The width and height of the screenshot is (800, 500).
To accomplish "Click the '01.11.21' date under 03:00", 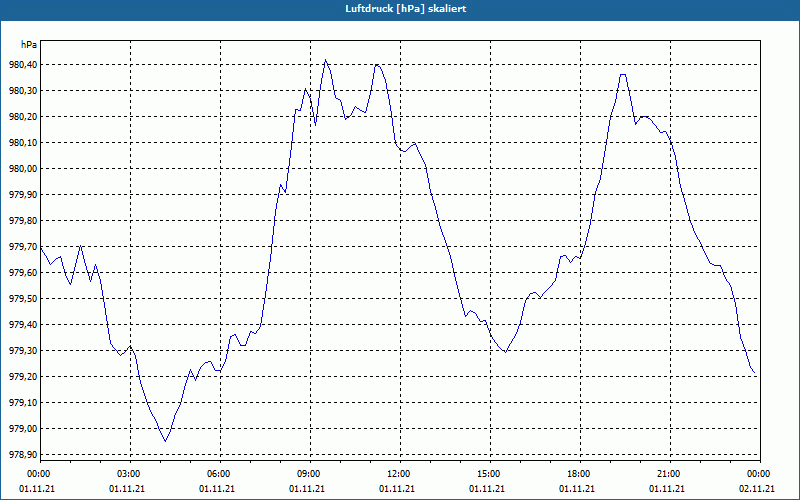I will 127,489.
